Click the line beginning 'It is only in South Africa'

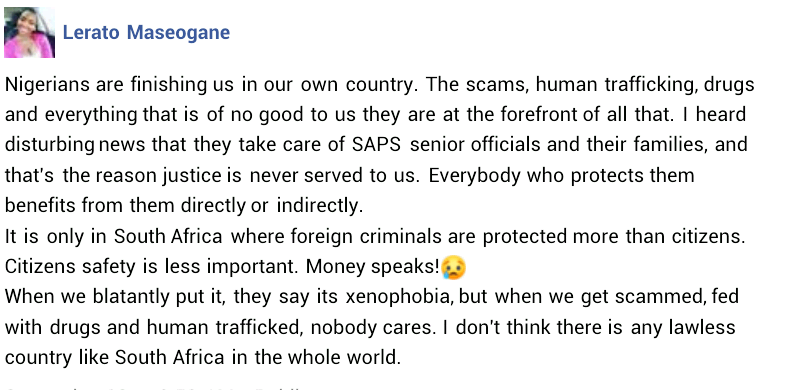(x=375, y=236)
